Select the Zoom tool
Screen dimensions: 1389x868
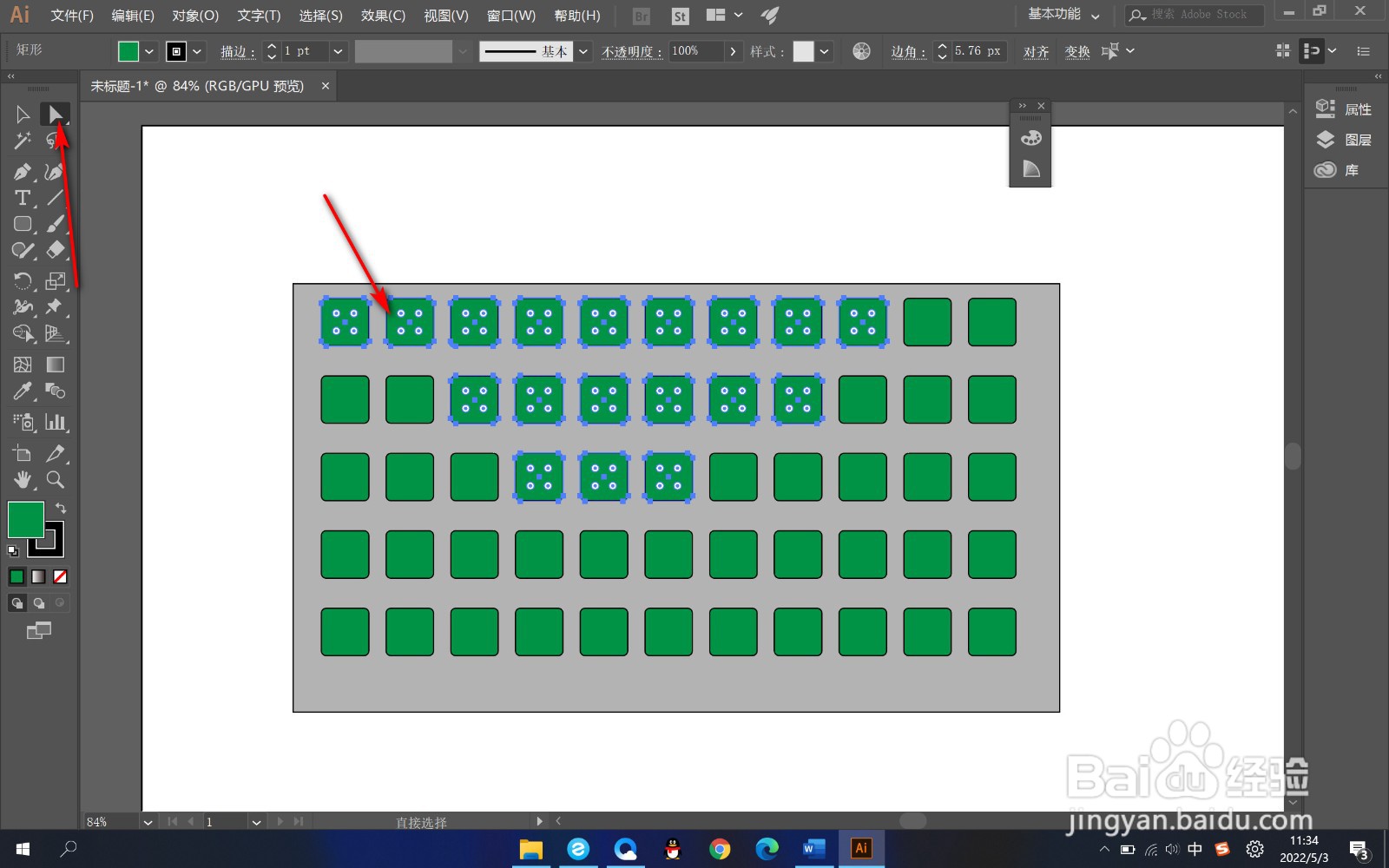pyautogui.click(x=56, y=479)
